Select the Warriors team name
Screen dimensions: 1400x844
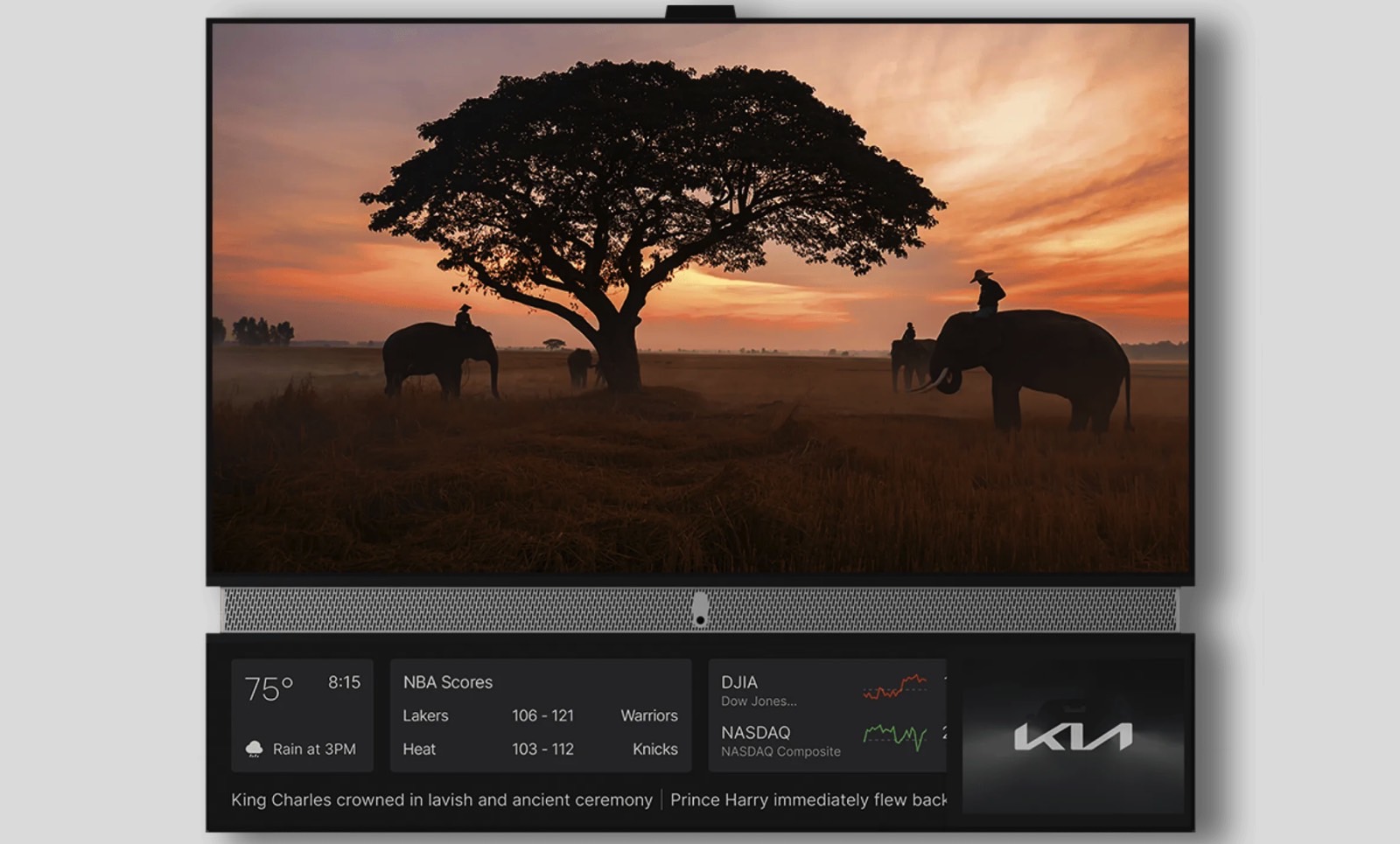point(649,715)
